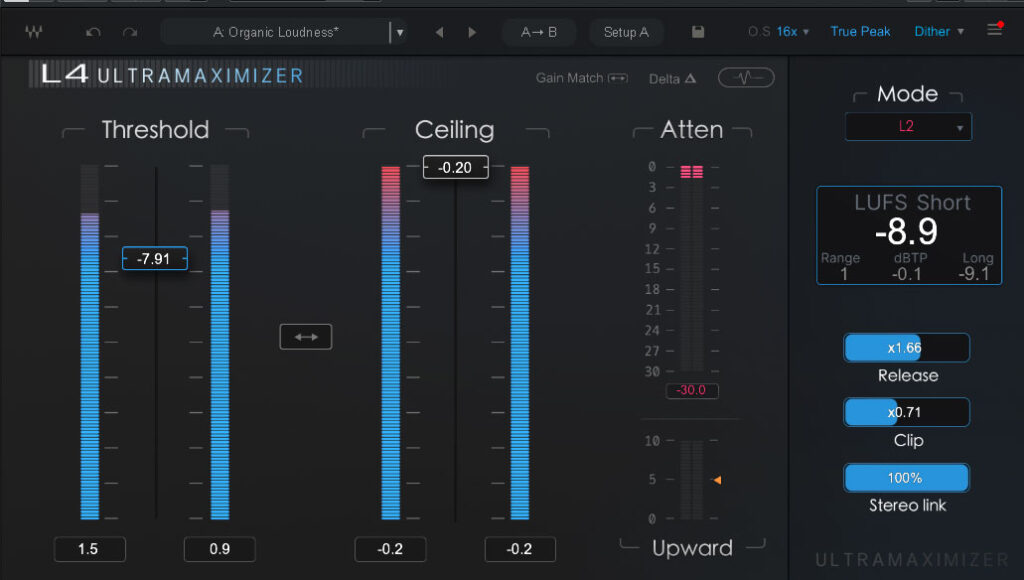Viewport: 1024px width, 580px height.
Task: Click the undo arrow icon
Action: click(x=93, y=32)
